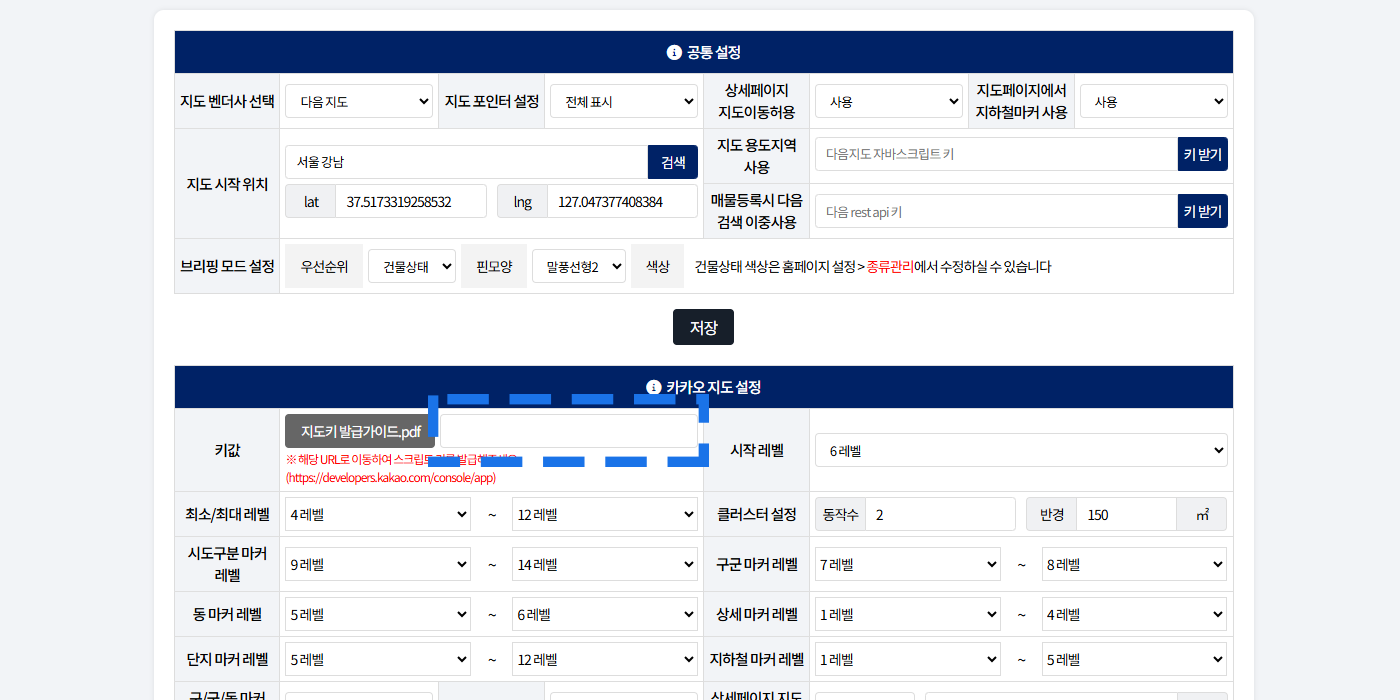Focus the lng coordinate field

tap(621, 201)
